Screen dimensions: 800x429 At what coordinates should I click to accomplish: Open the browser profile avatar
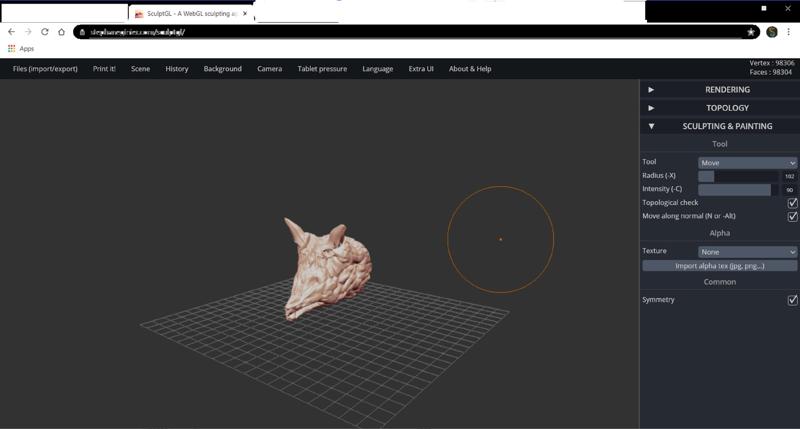pos(771,32)
